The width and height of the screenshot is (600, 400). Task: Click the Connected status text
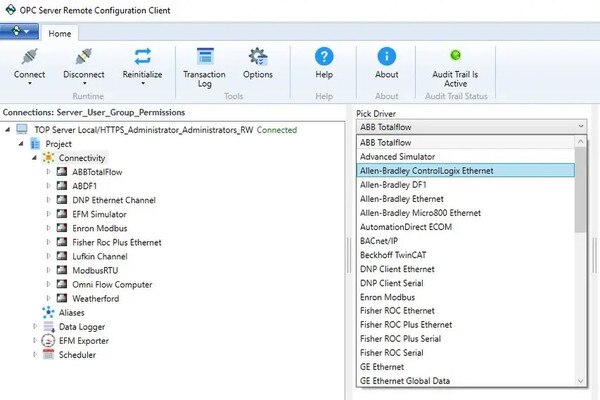tap(277, 130)
